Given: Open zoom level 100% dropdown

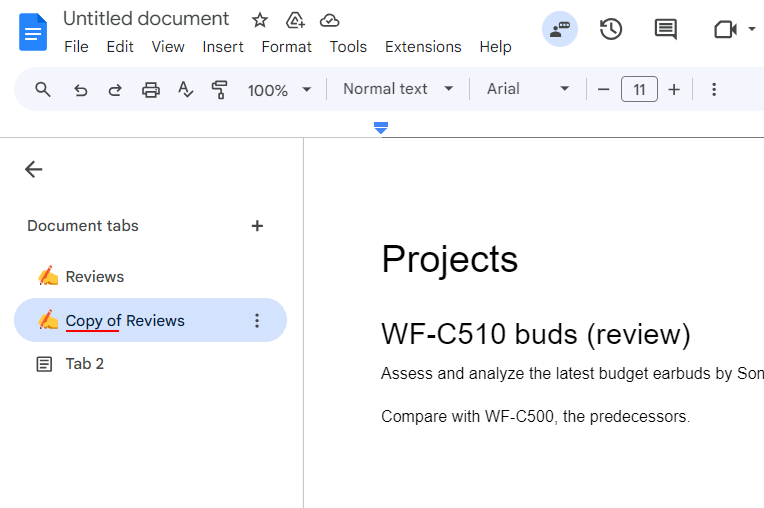Looking at the screenshot, I should pyautogui.click(x=279, y=90).
